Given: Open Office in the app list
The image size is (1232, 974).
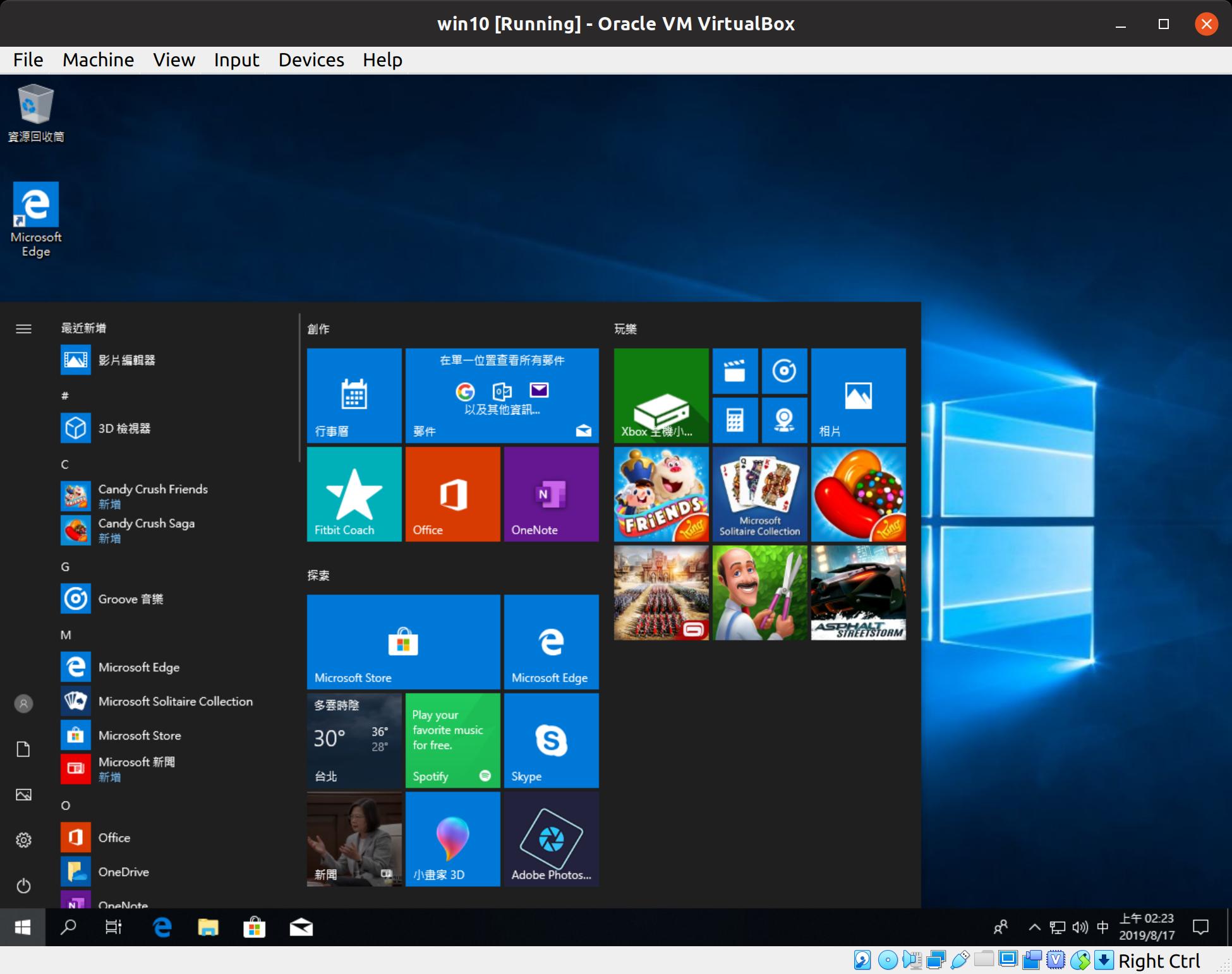Looking at the screenshot, I should point(174,838).
